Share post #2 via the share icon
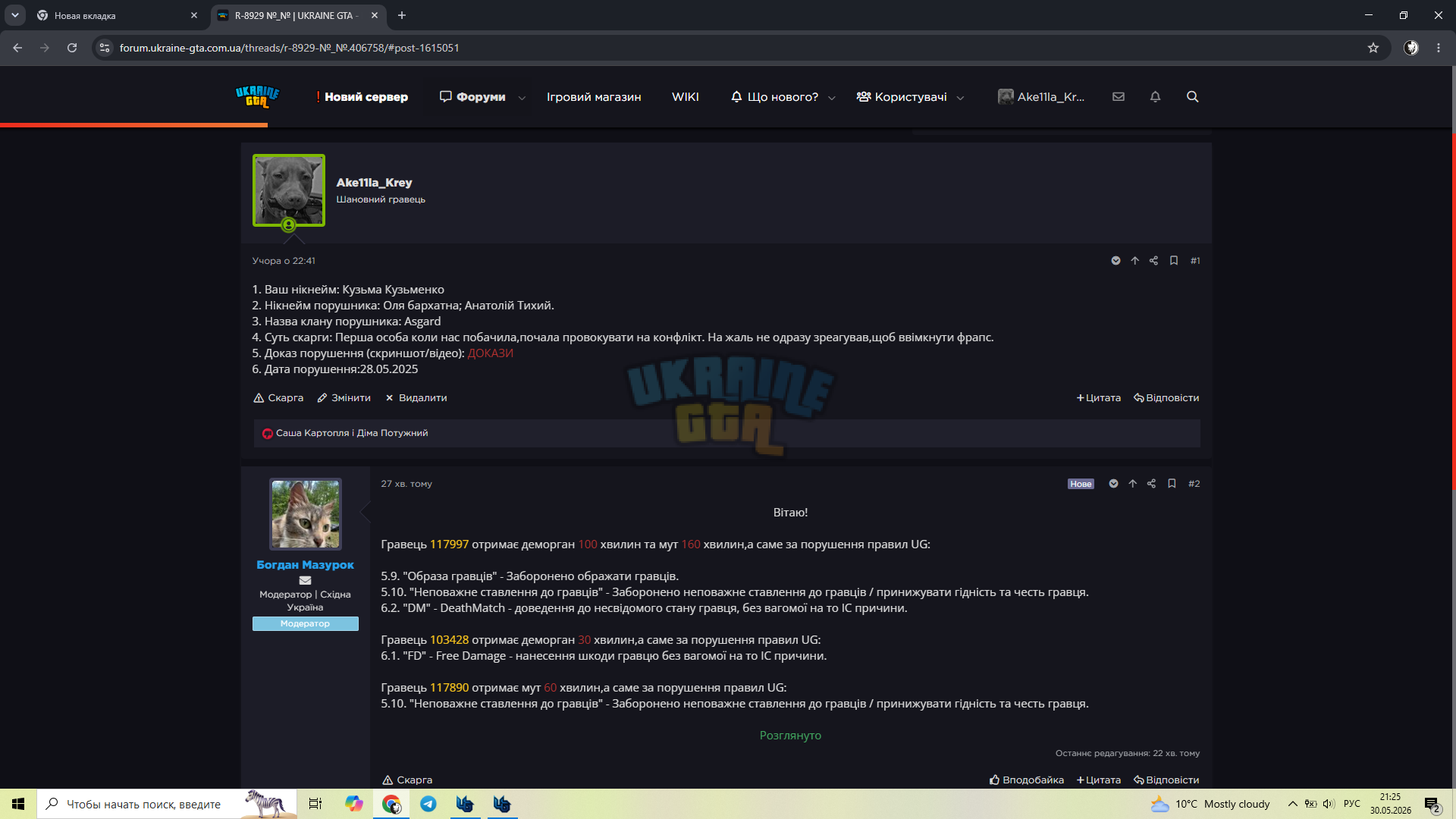 pos(1151,483)
